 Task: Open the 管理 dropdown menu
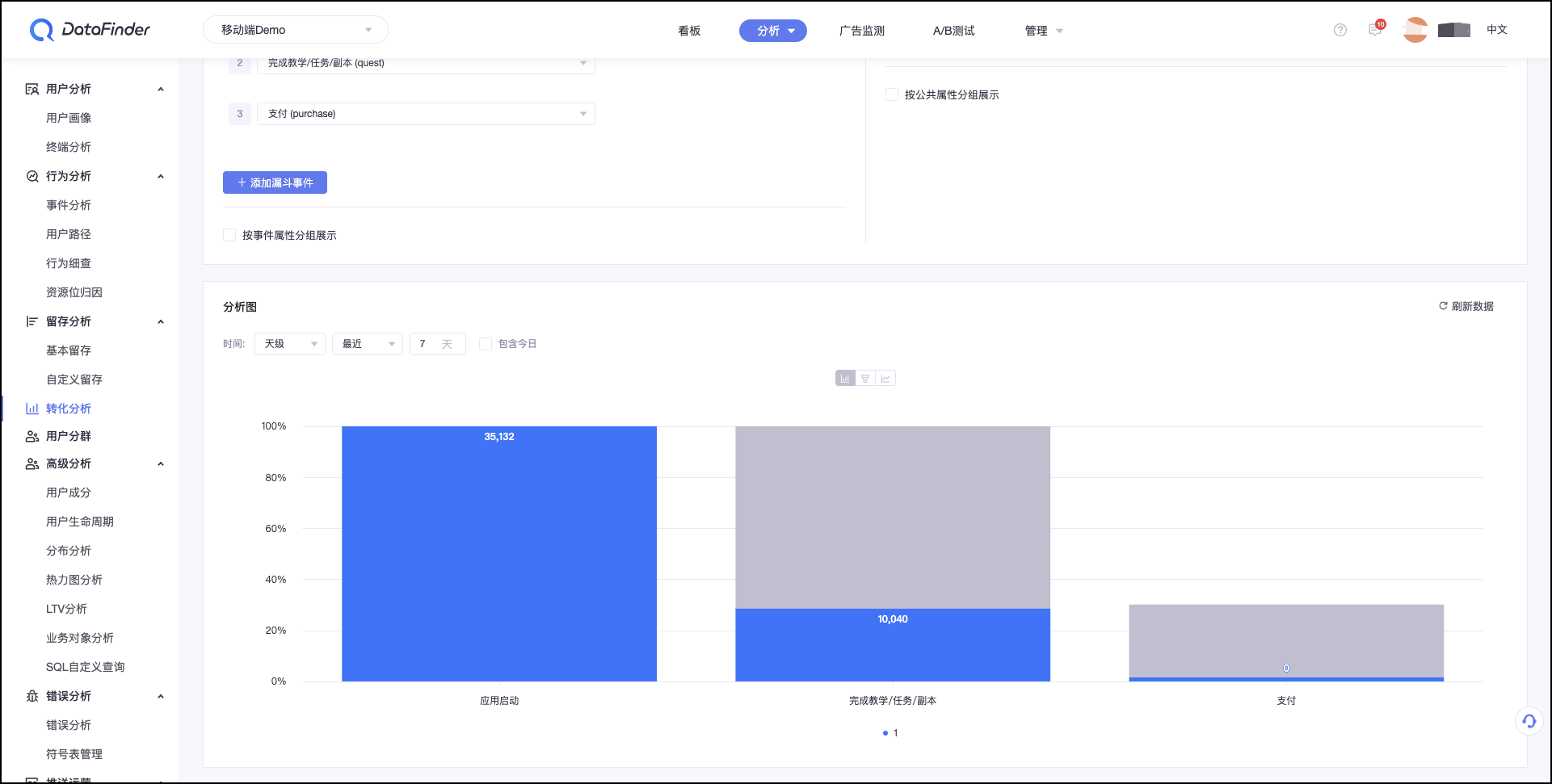tap(1044, 31)
